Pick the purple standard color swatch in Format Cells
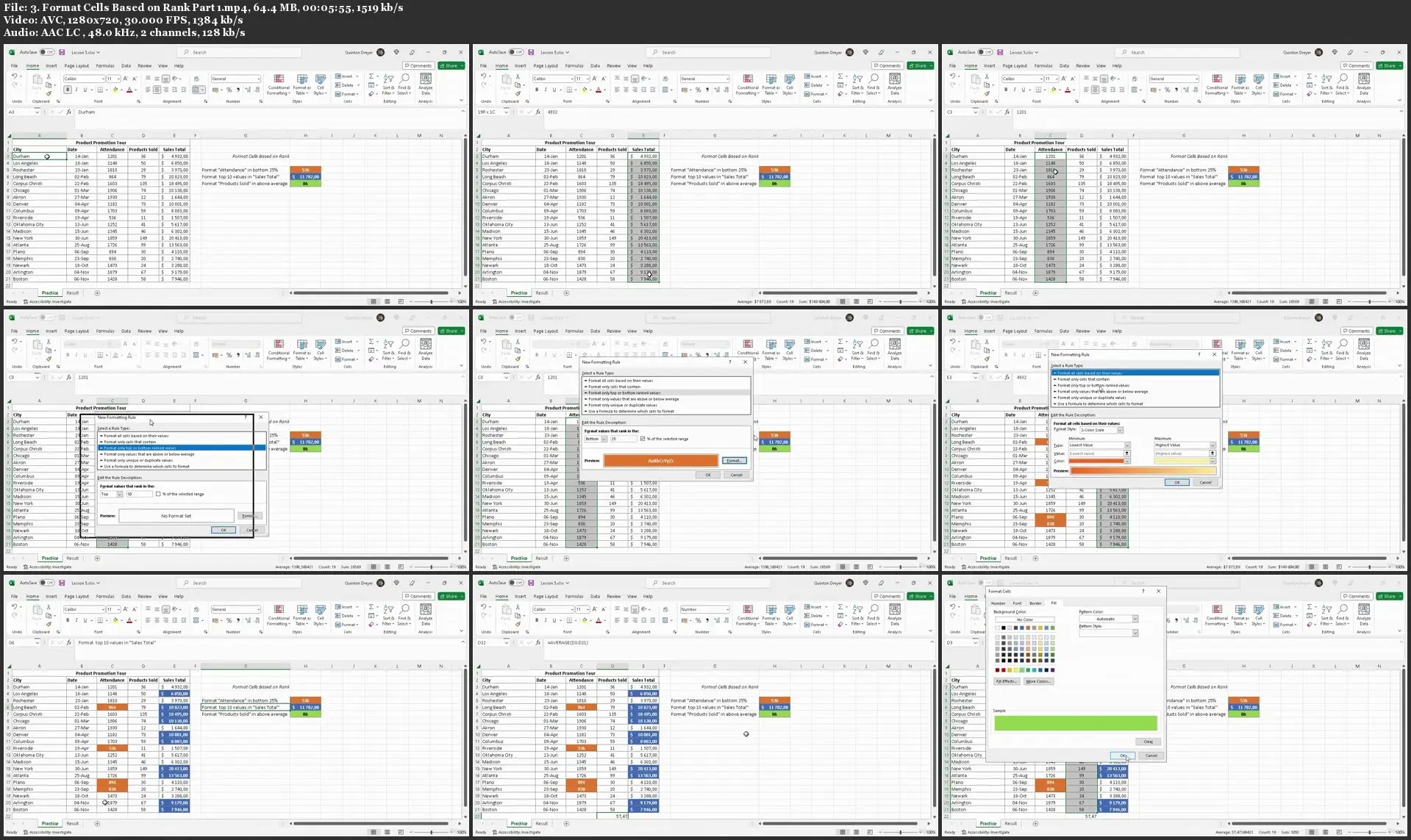Image resolution: width=1411 pixels, height=840 pixels. coord(1052,670)
